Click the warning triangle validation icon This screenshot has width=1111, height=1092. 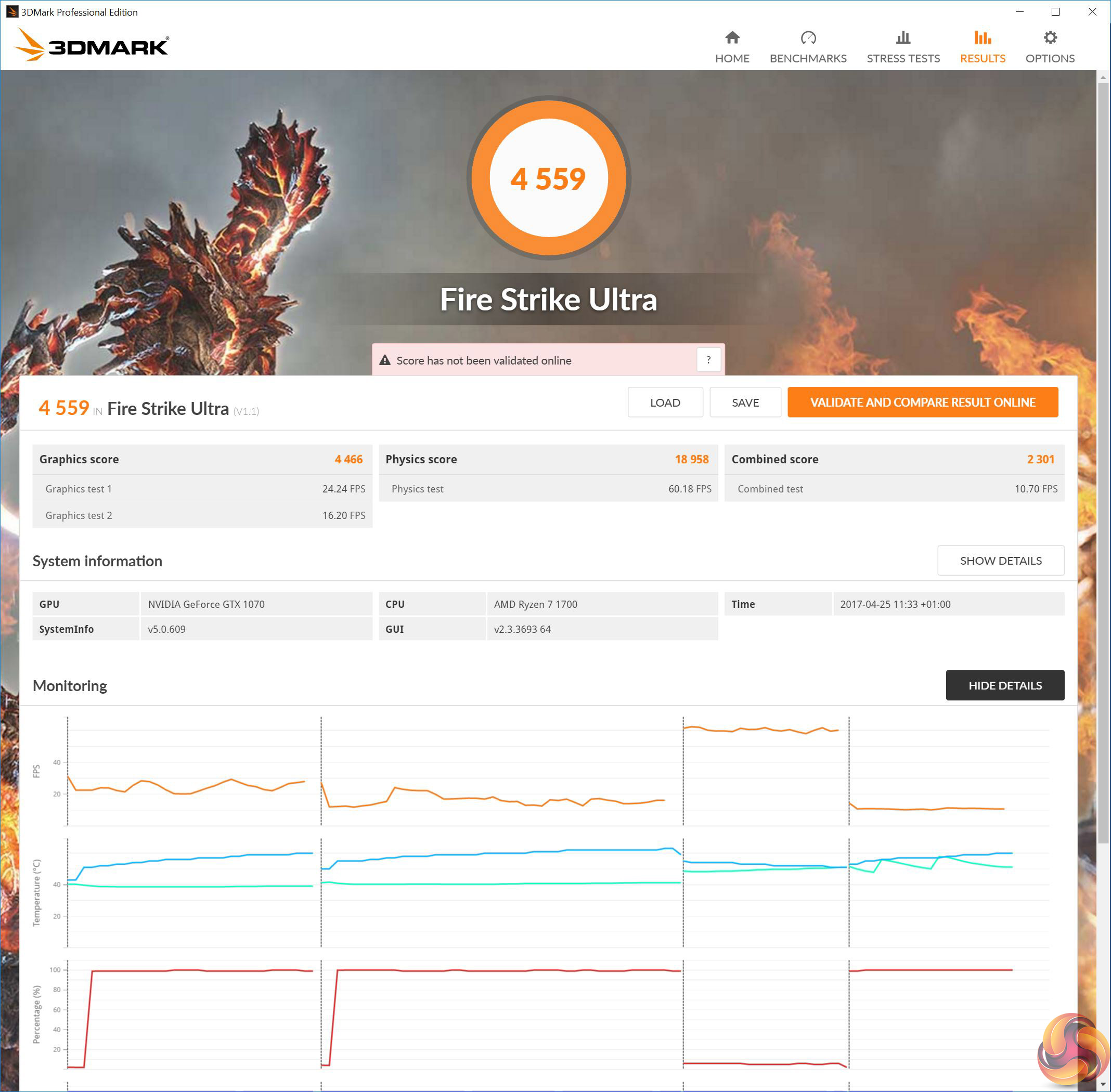pyautogui.click(x=385, y=360)
